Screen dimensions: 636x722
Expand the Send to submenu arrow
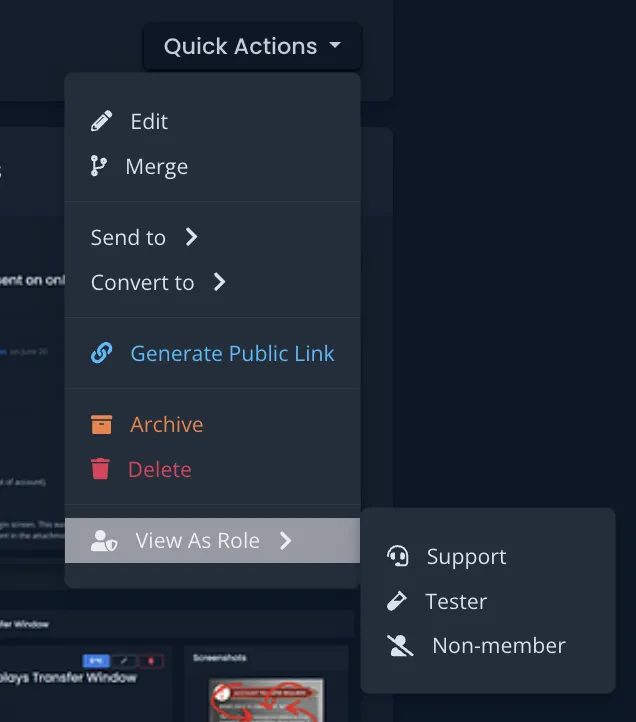pyautogui.click(x=191, y=238)
